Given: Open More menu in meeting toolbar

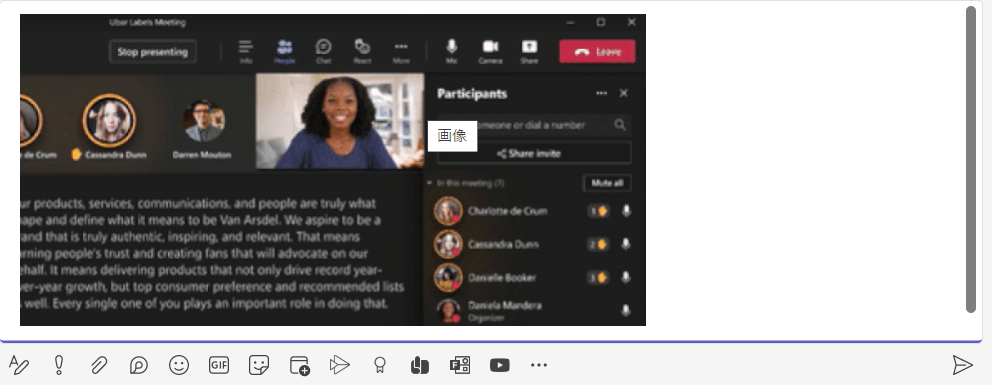Looking at the screenshot, I should tap(401, 51).
